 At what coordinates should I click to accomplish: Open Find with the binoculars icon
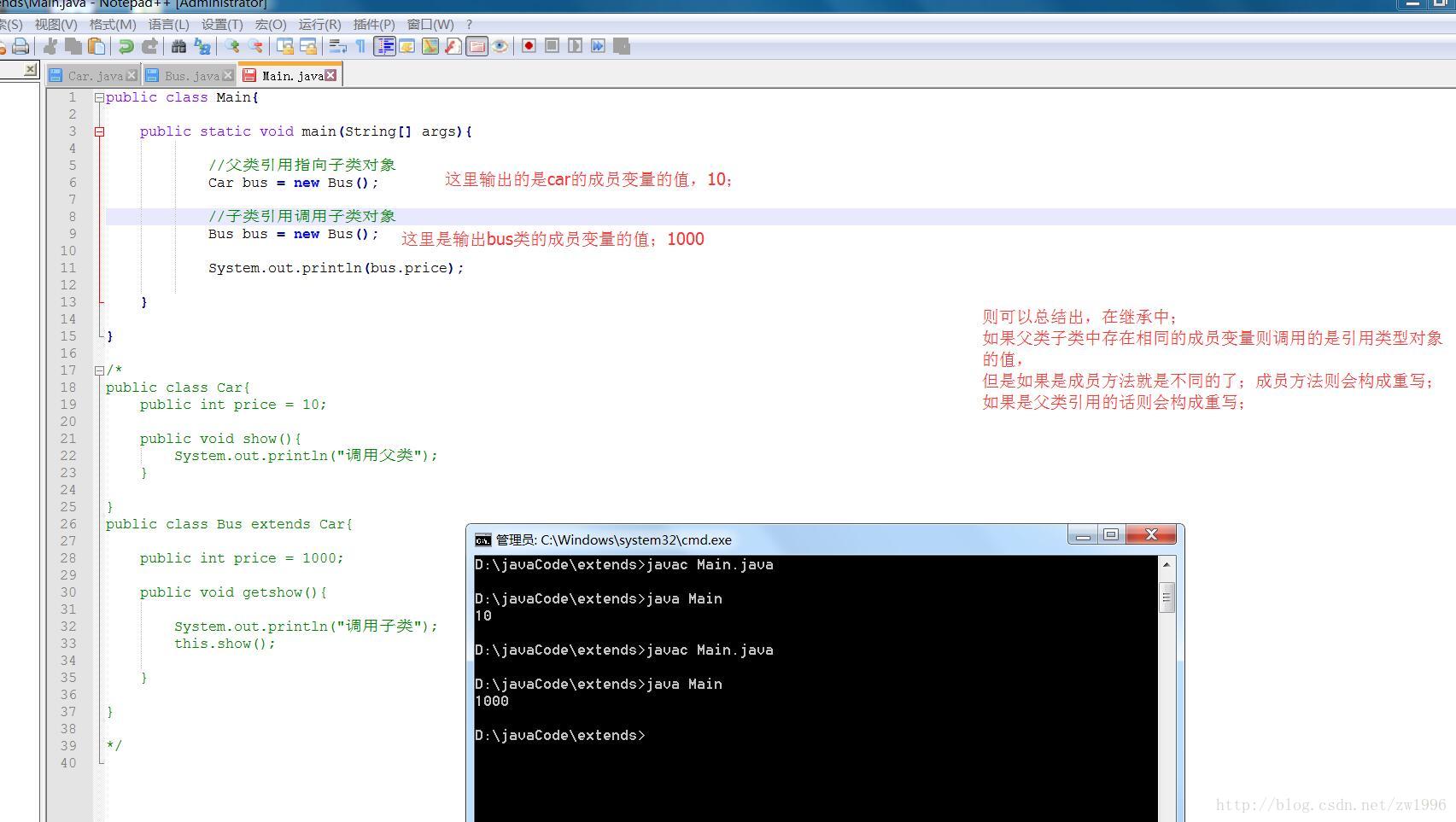click(x=178, y=46)
